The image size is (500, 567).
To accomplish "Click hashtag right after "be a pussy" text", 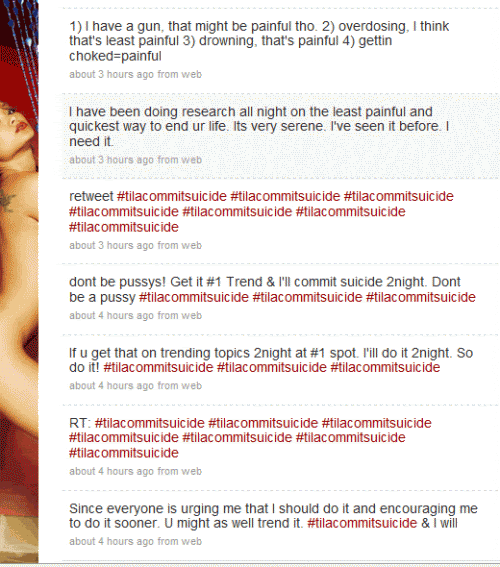I will point(194,297).
